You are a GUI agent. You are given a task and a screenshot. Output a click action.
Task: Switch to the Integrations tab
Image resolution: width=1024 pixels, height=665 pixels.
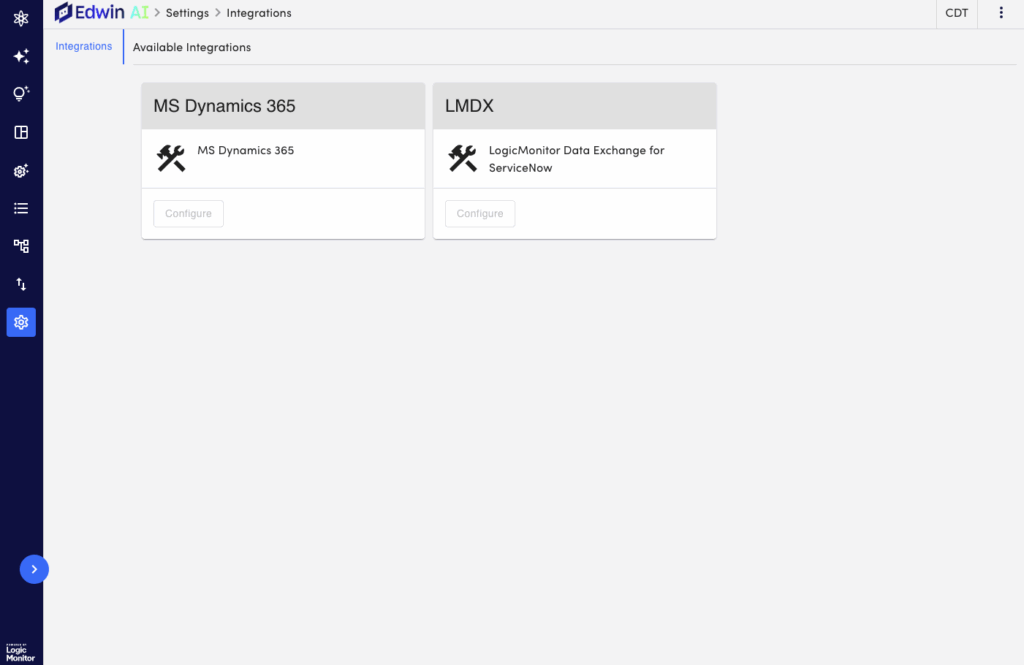[84, 46]
